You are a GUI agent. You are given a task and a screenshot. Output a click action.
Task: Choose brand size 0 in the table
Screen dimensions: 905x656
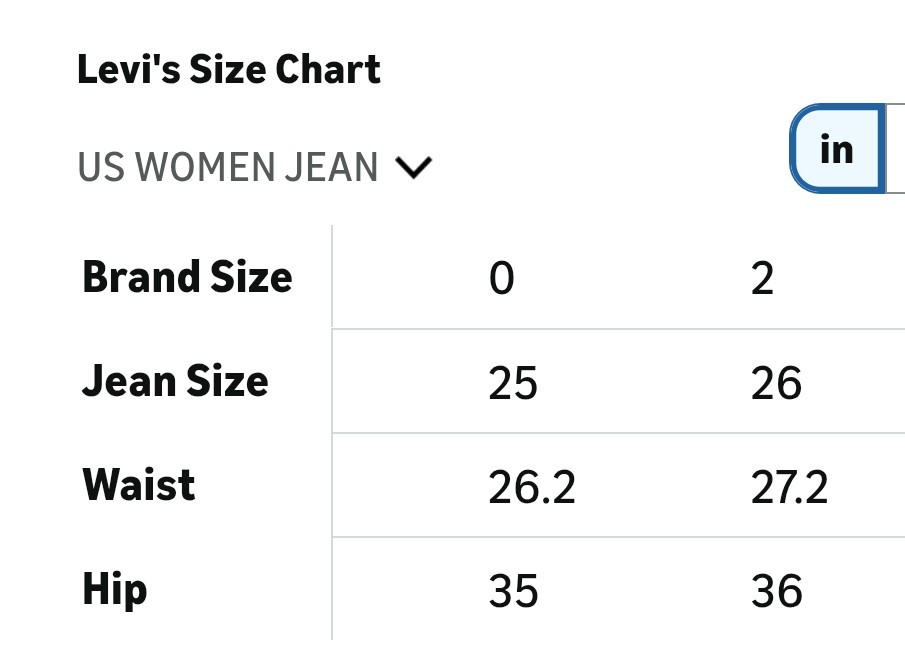(502, 278)
